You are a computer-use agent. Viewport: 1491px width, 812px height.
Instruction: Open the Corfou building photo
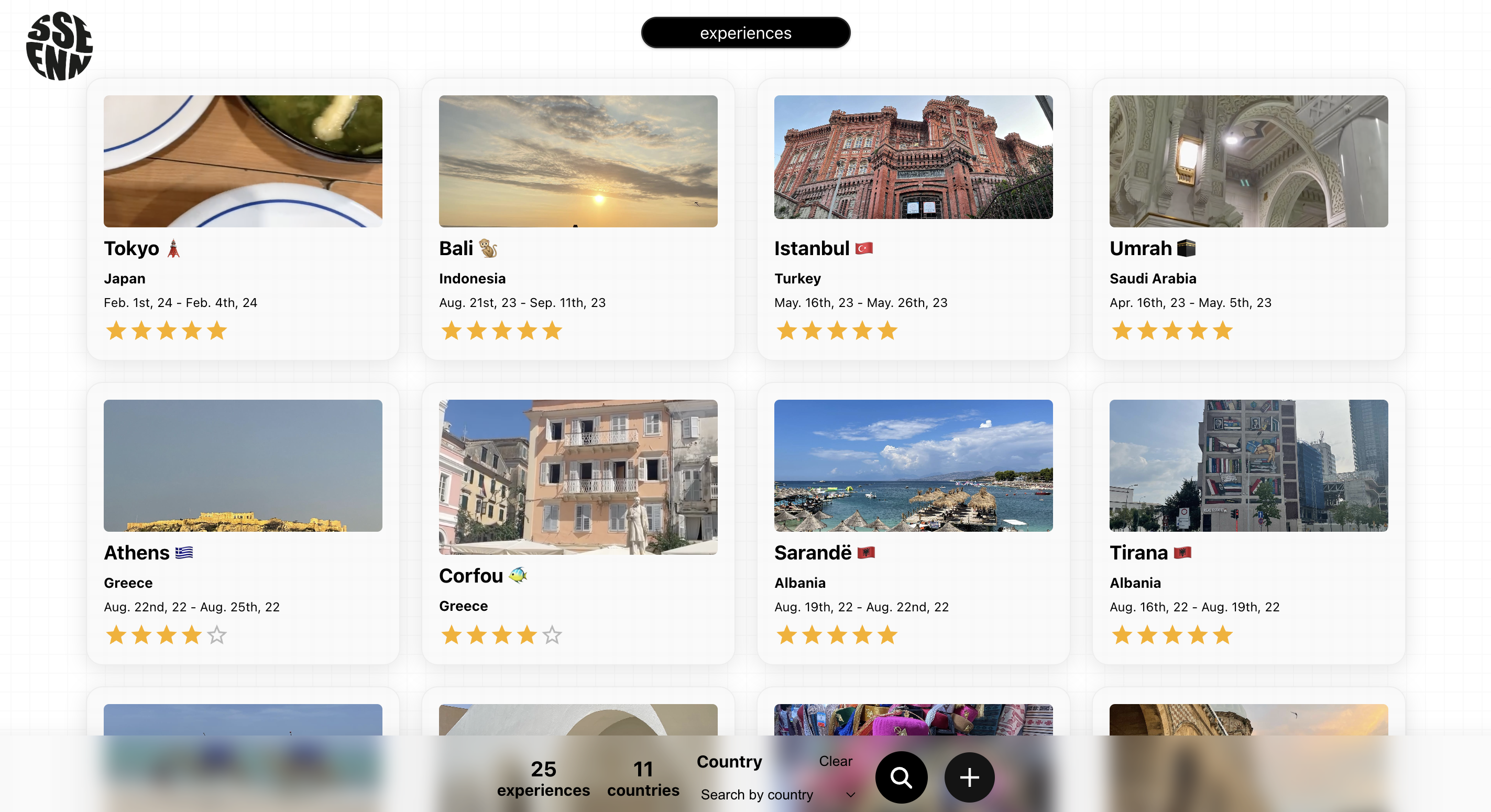(x=578, y=477)
